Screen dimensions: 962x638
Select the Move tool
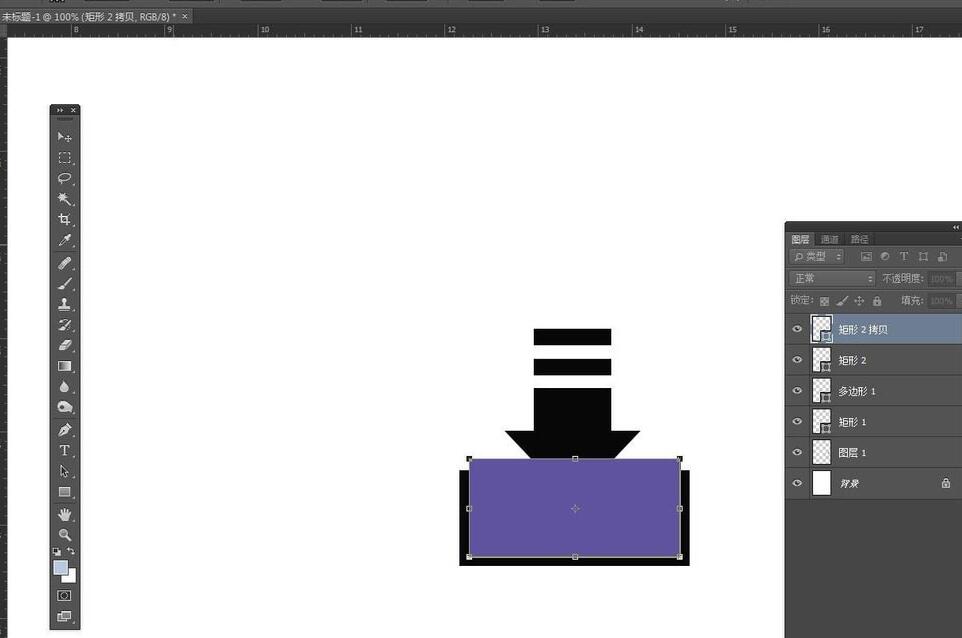[65, 137]
